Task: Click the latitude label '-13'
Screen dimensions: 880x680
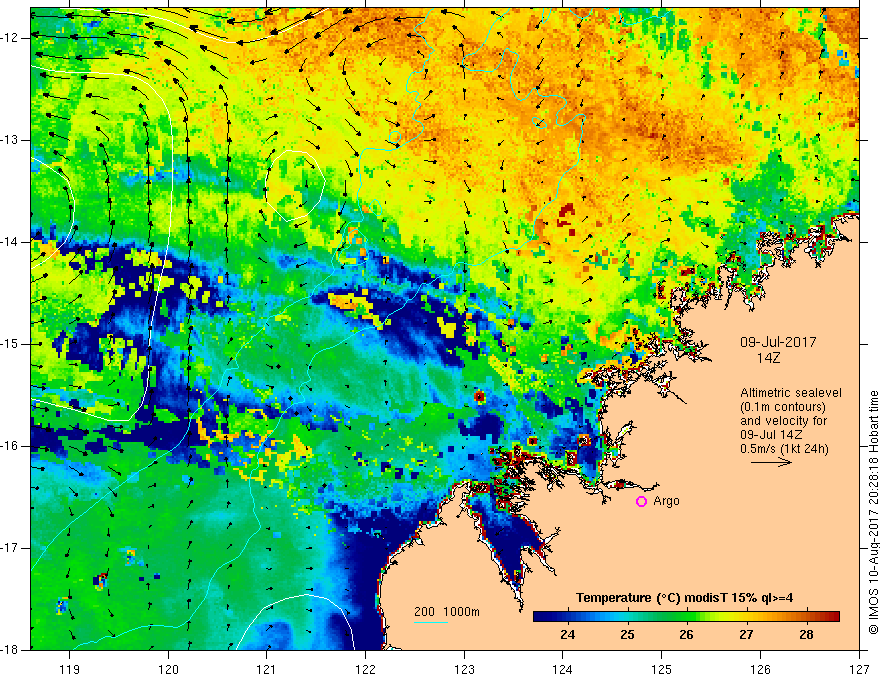Action: 10,140
